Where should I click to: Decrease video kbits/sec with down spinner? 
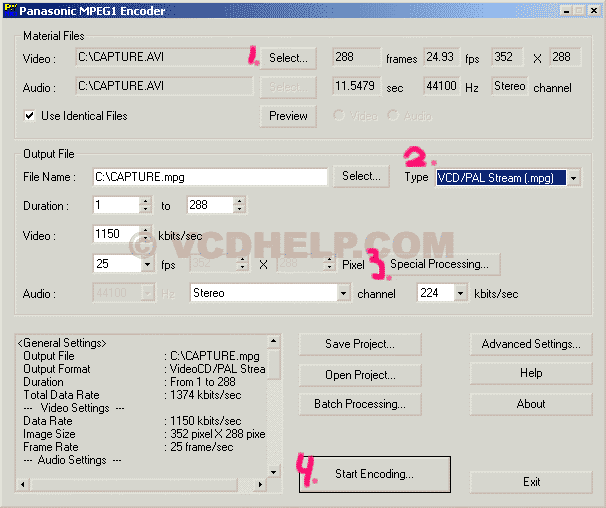click(145, 238)
